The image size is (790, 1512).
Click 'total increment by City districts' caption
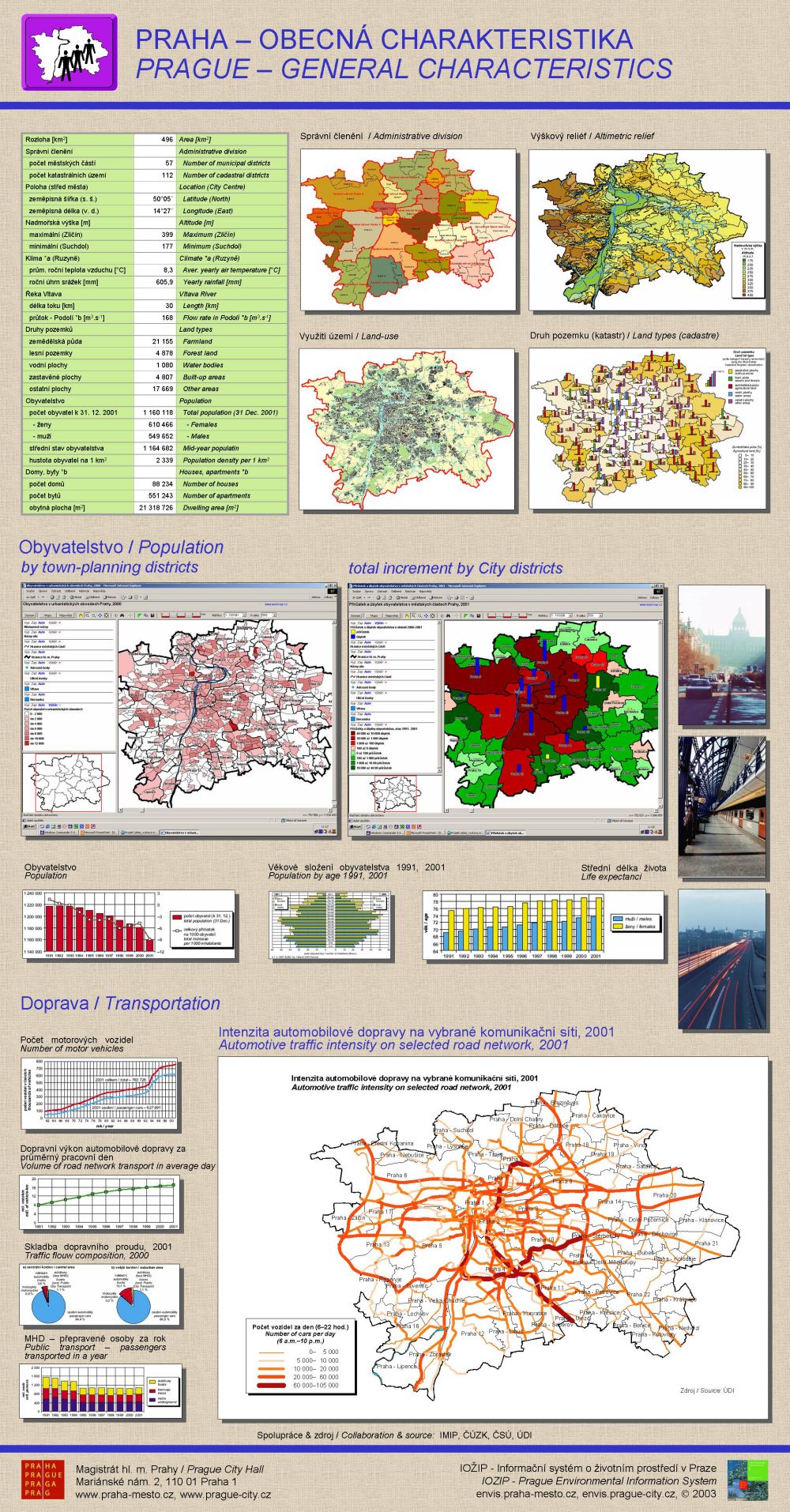click(x=456, y=568)
